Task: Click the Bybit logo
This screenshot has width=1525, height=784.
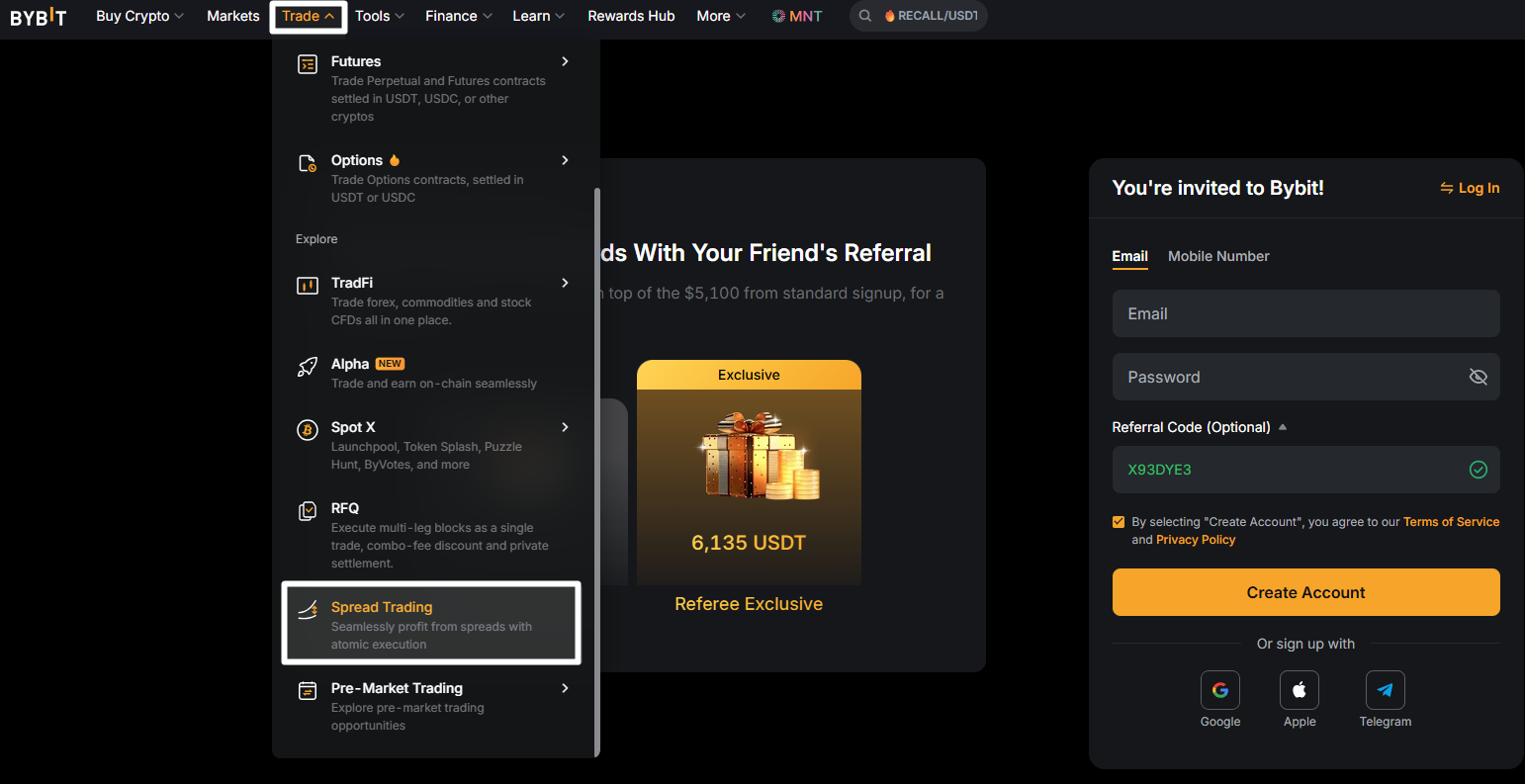Action: (38, 17)
